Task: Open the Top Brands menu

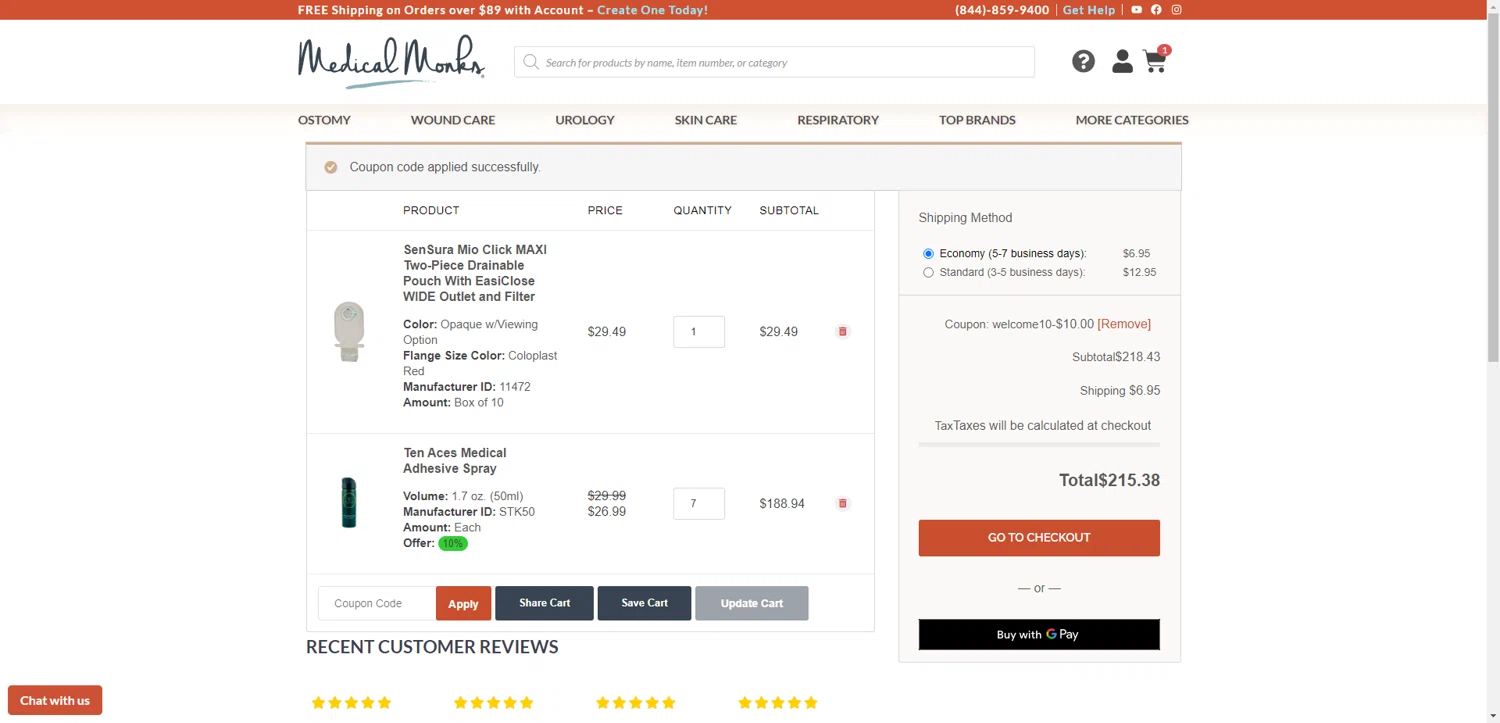Action: point(977,120)
